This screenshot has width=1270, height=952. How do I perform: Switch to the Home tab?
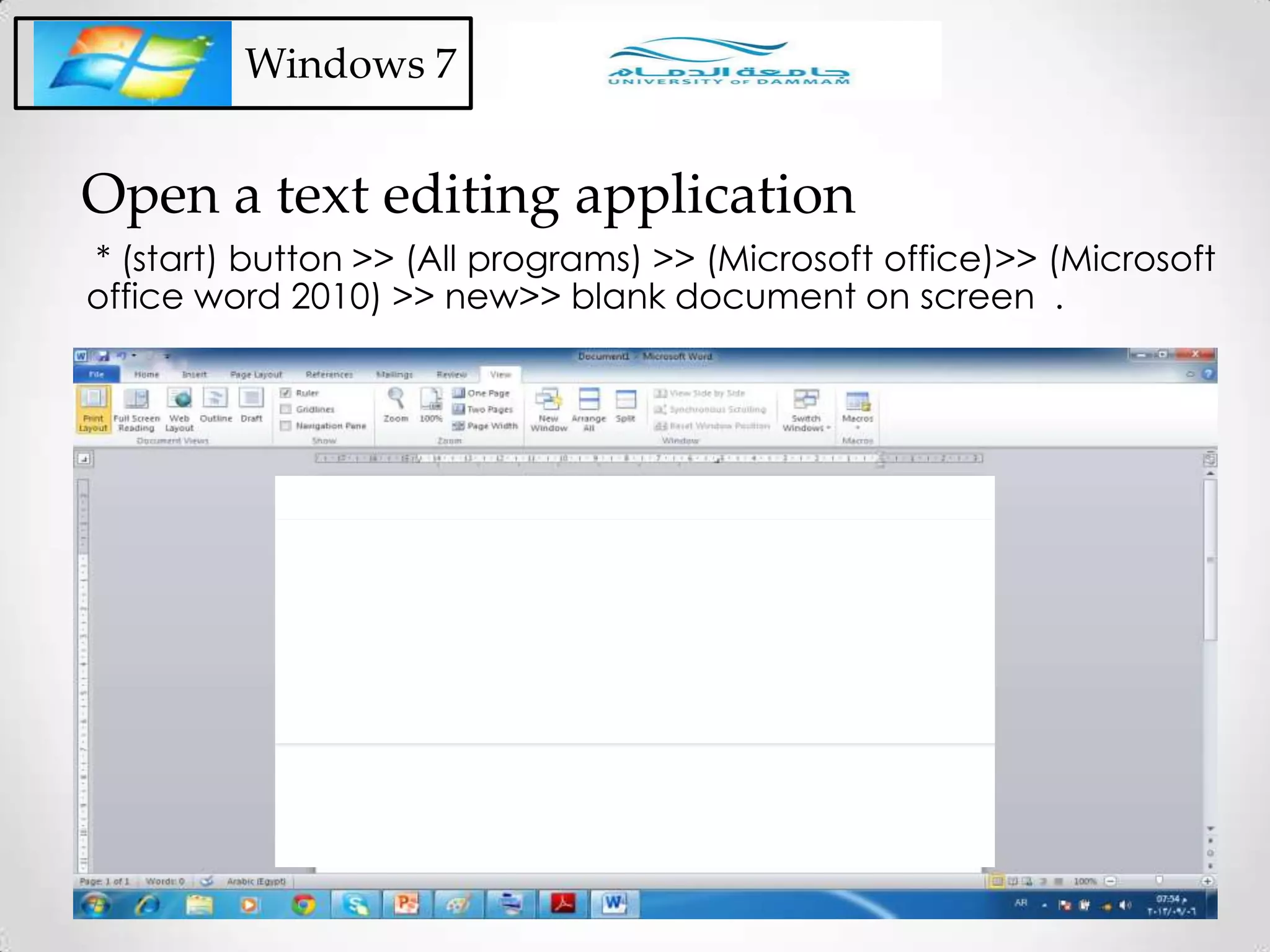point(146,374)
